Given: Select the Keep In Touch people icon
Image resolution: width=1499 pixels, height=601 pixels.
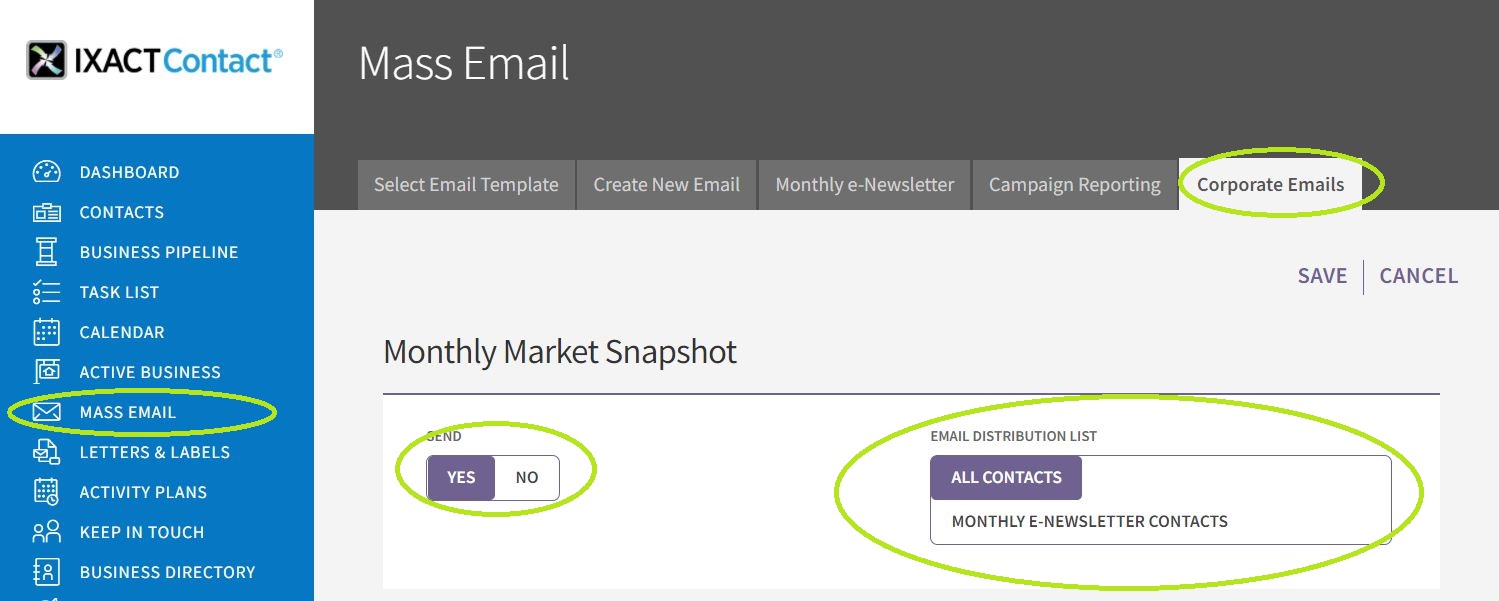Looking at the screenshot, I should [47, 532].
